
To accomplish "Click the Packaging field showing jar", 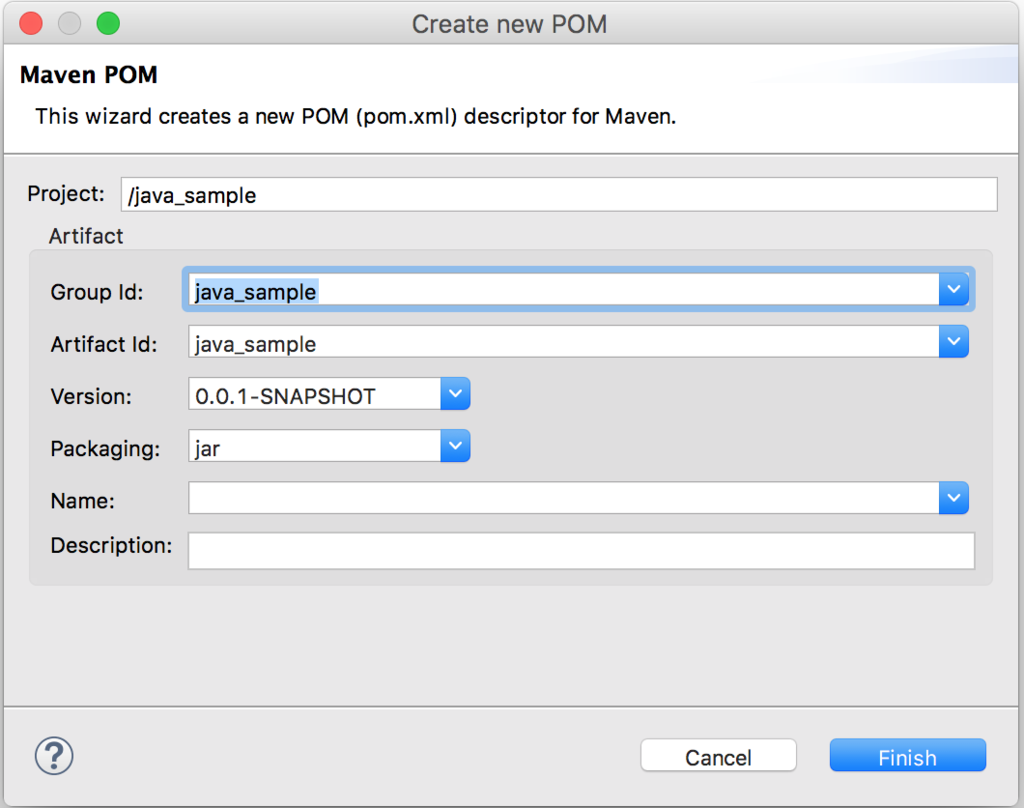I will (x=314, y=445).
